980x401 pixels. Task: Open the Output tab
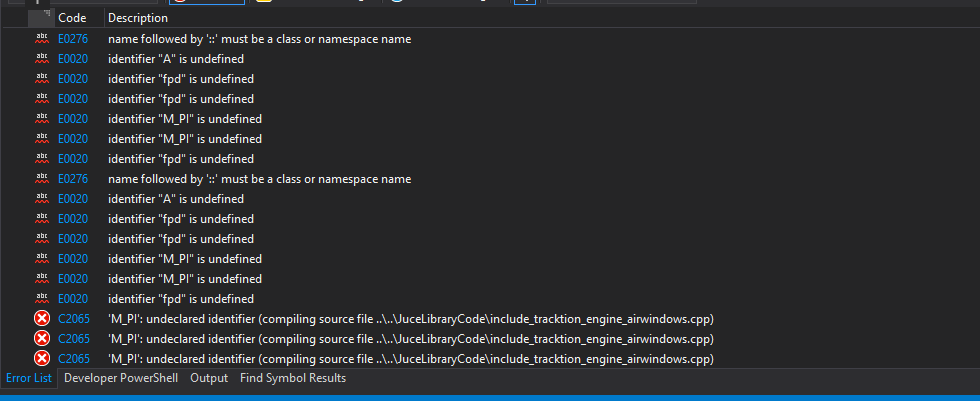[209, 378]
